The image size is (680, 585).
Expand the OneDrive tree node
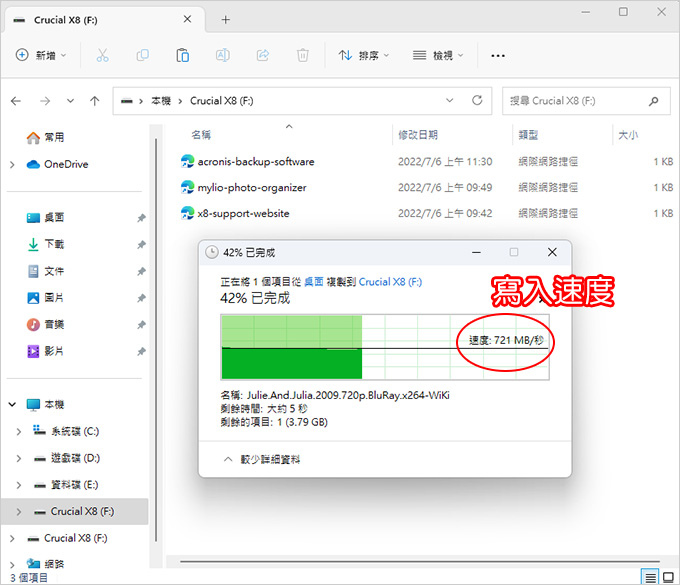click(x=12, y=165)
